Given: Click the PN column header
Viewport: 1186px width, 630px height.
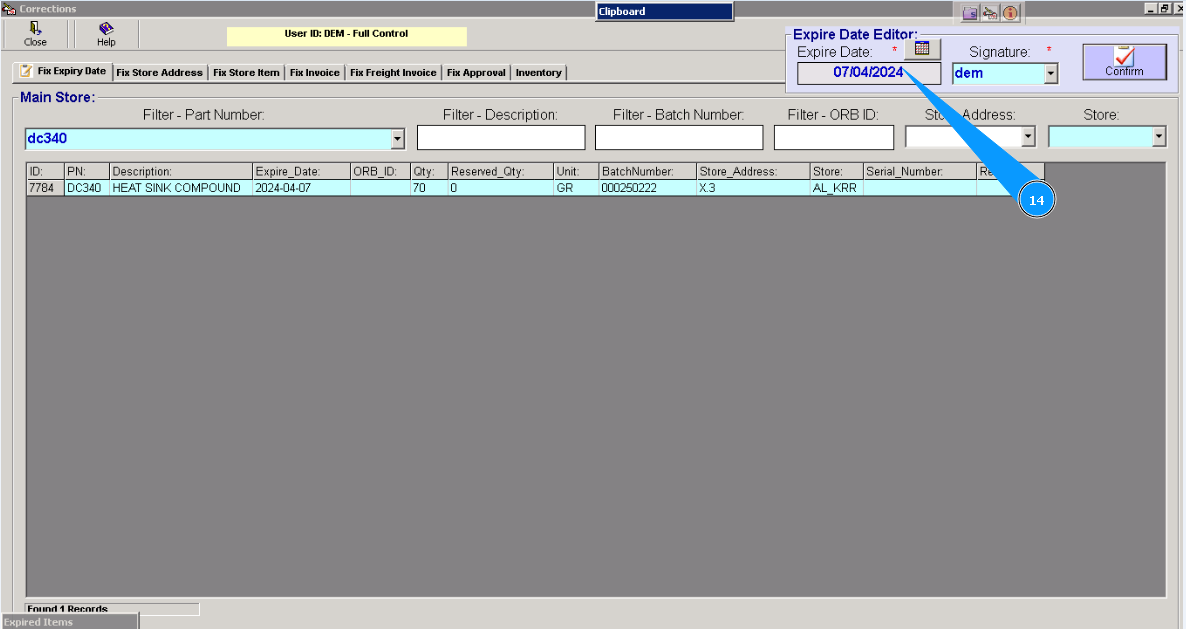Looking at the screenshot, I should click(x=87, y=172).
